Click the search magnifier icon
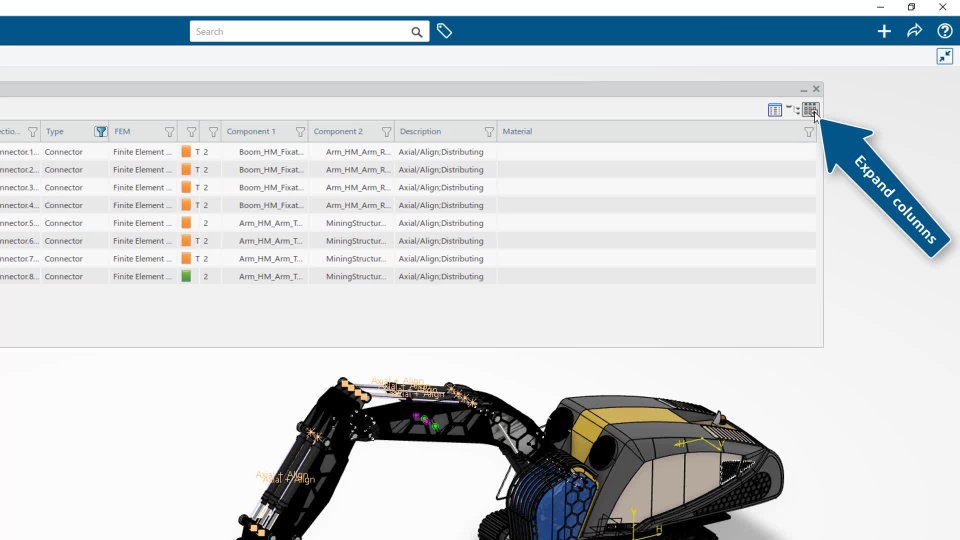Image resolution: width=960 pixels, height=540 pixels. [x=416, y=32]
